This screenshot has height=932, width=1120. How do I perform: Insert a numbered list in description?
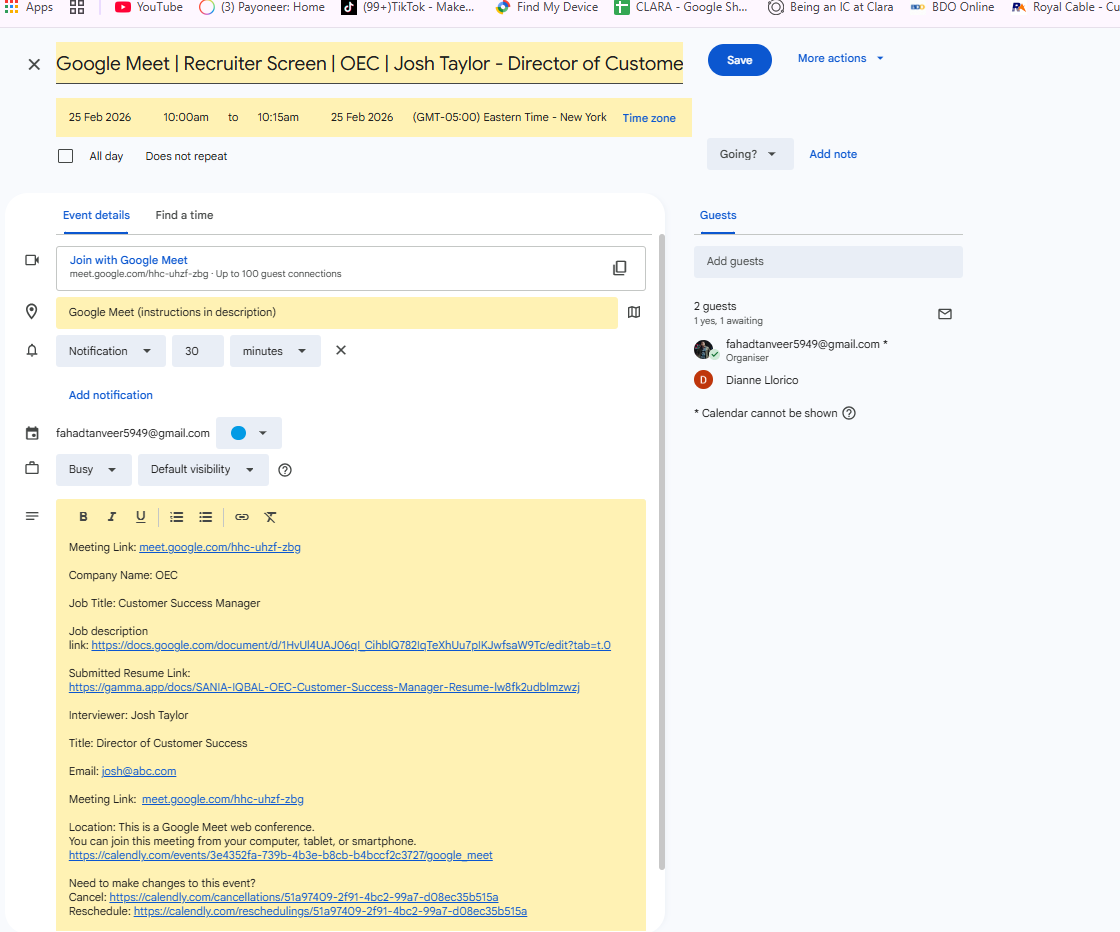click(176, 517)
